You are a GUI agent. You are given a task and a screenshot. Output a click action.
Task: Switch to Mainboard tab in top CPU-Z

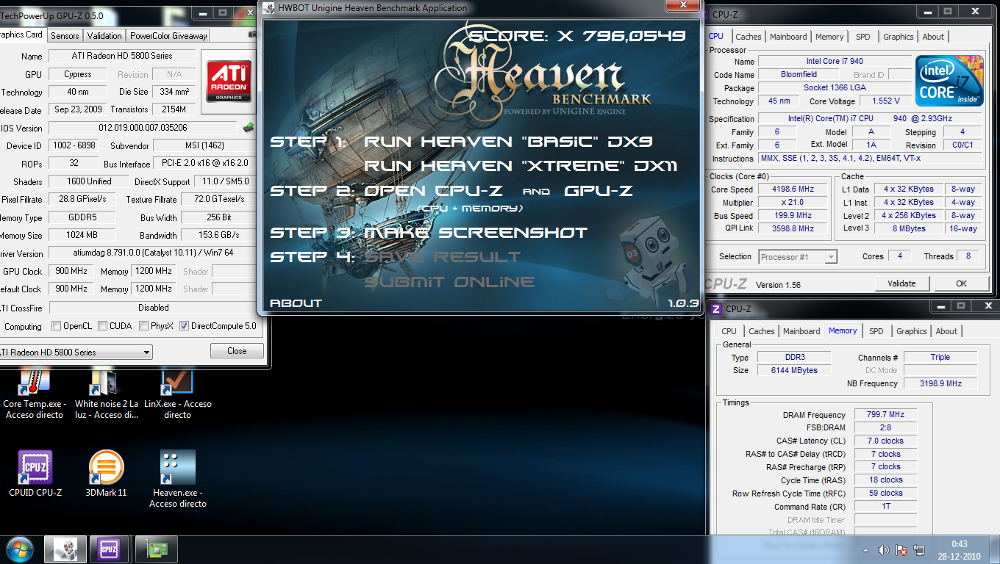click(788, 37)
